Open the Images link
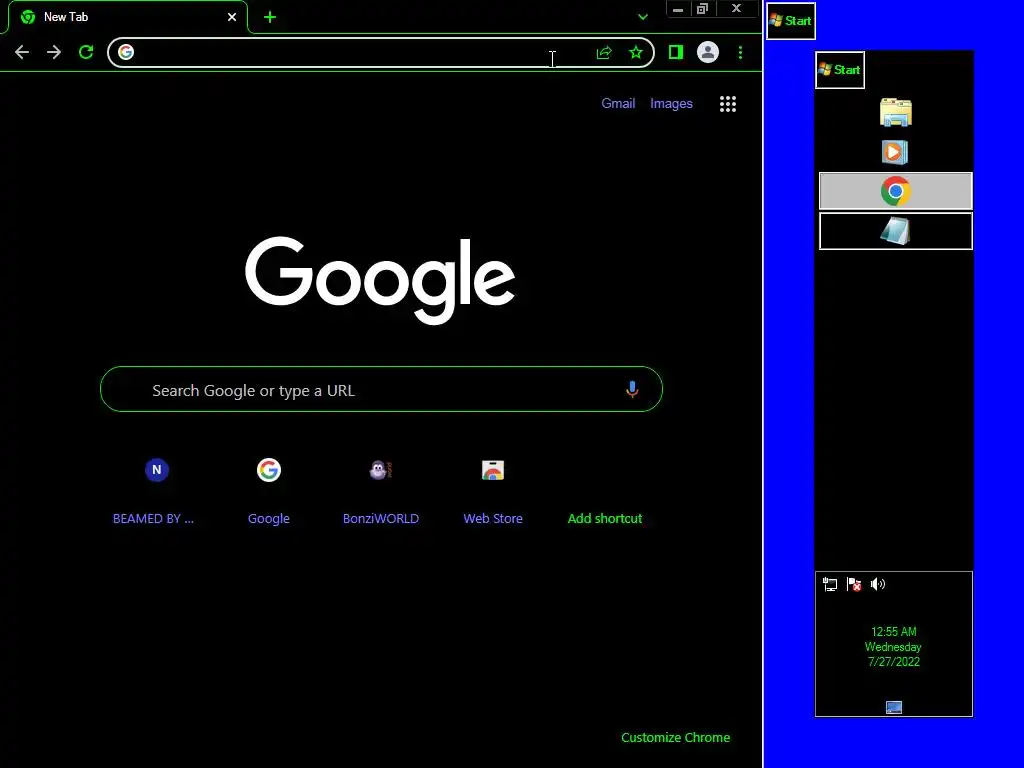Viewport: 1024px width, 768px height. 671,103
